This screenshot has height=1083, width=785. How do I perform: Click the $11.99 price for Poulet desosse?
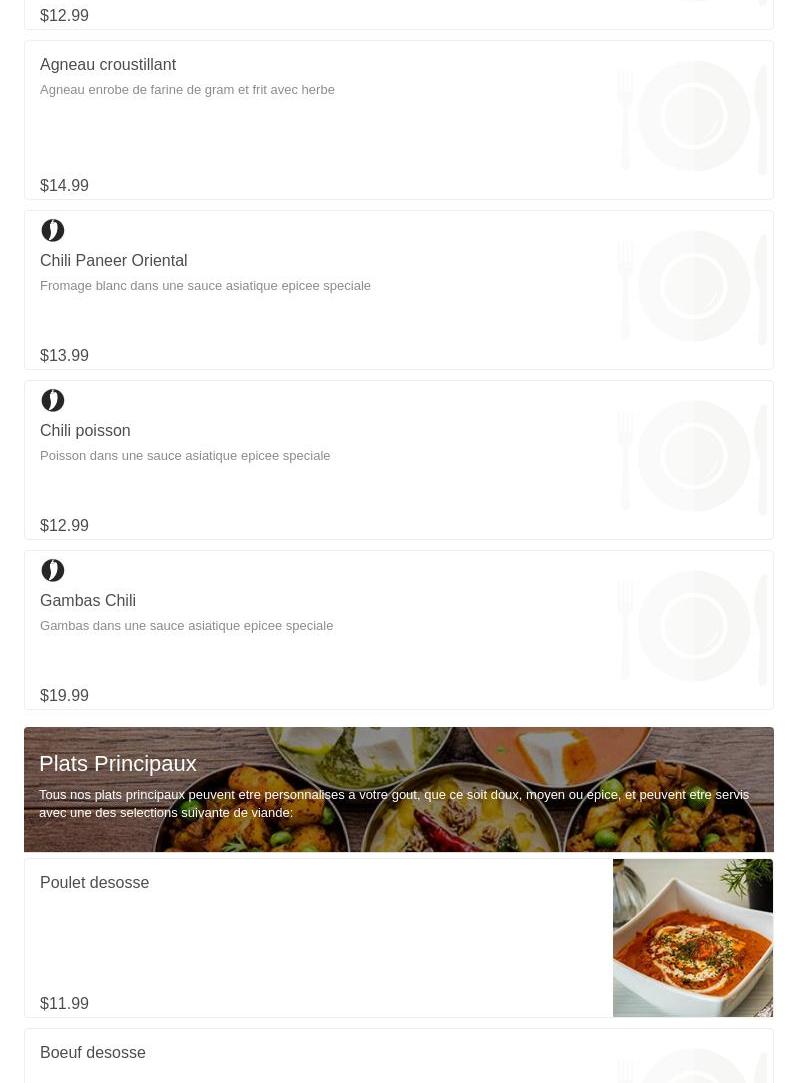point(64,1003)
